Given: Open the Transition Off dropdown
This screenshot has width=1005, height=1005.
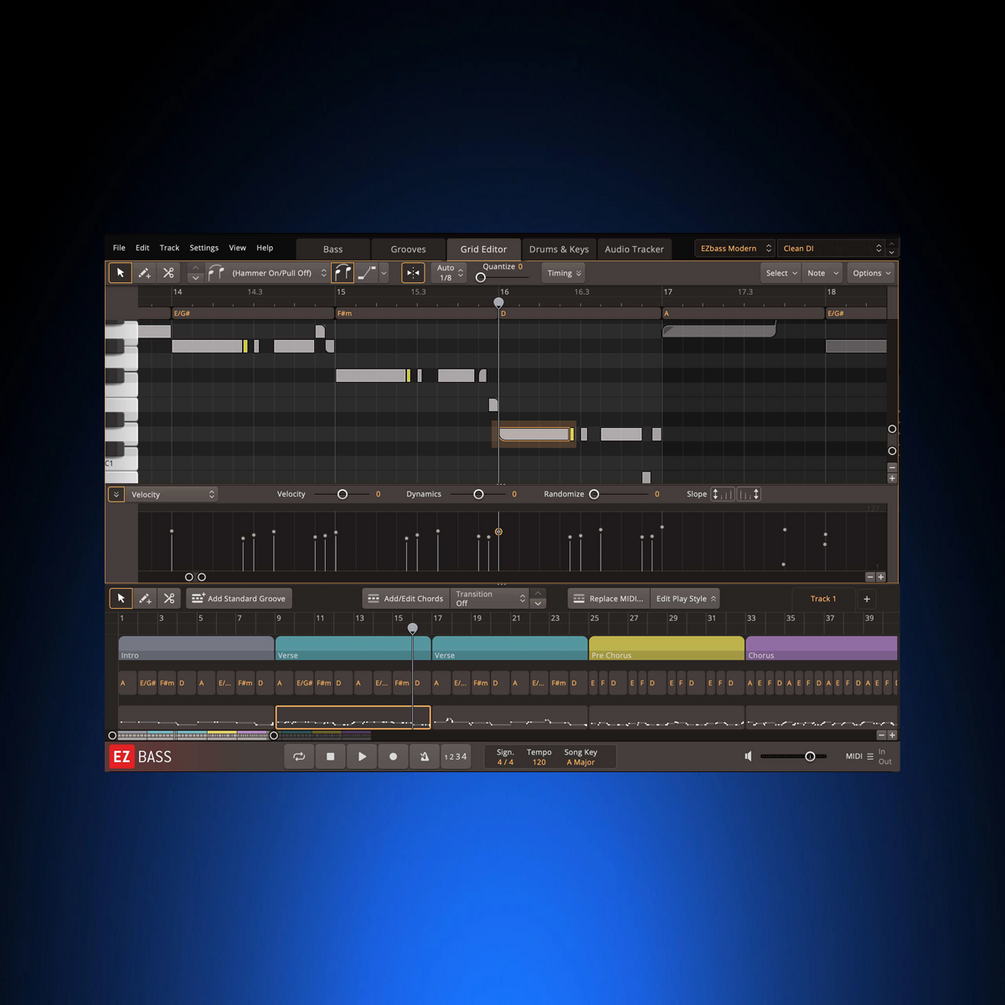Looking at the screenshot, I should (x=490, y=599).
